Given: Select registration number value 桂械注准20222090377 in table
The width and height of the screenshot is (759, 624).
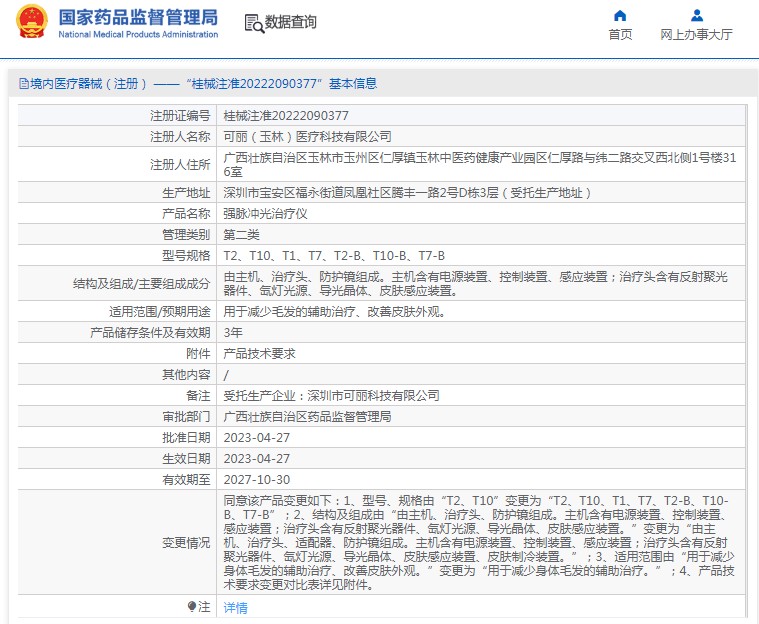Looking at the screenshot, I should (286, 116).
